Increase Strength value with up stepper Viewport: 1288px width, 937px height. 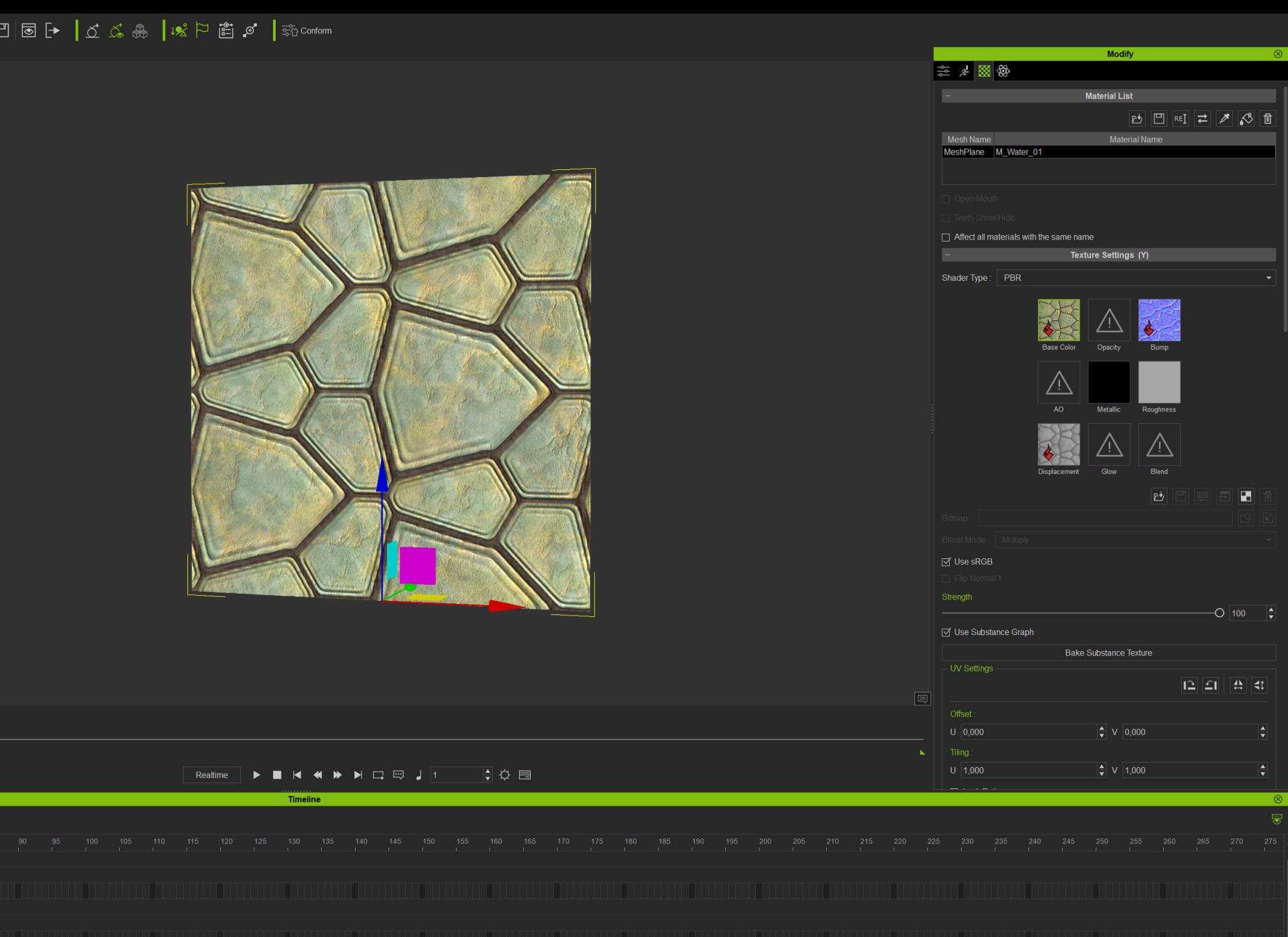click(1271, 609)
